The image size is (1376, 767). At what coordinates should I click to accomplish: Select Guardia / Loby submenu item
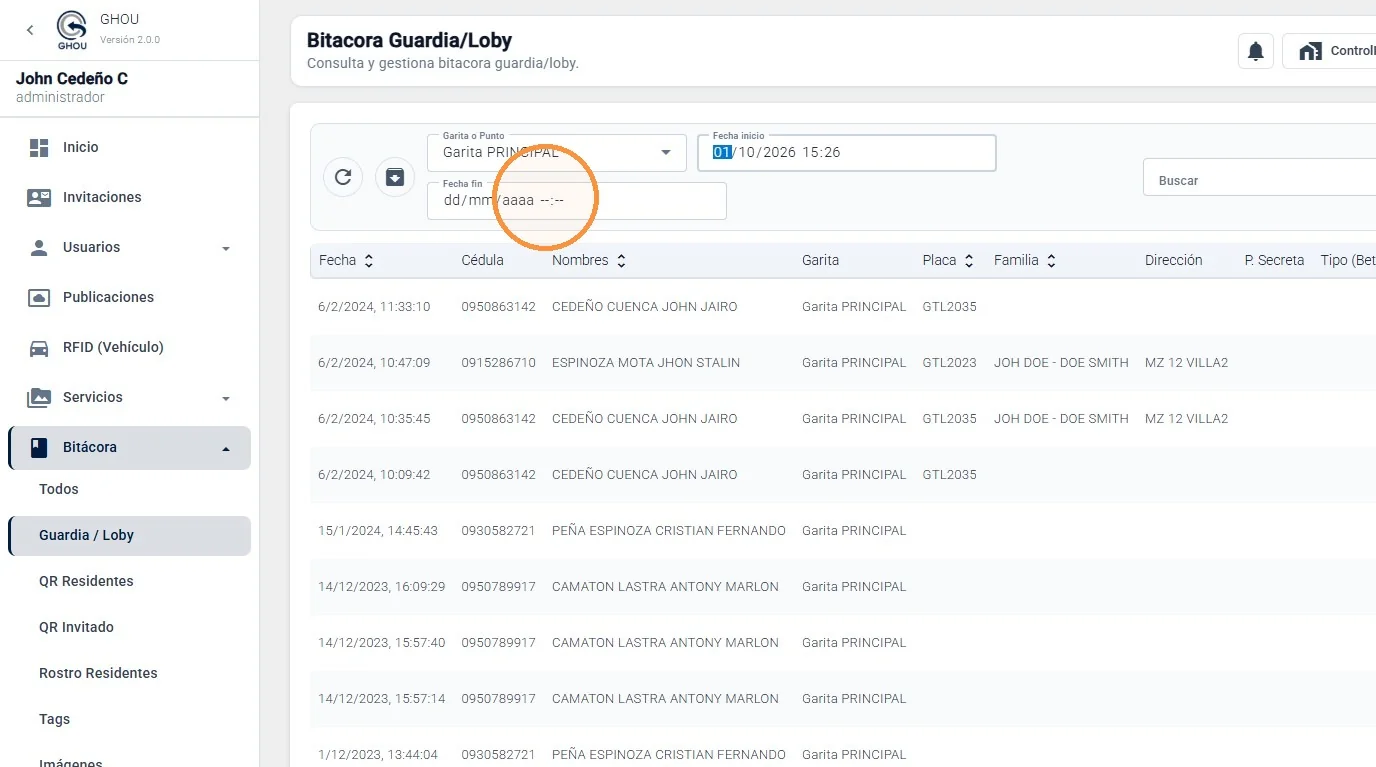pyautogui.click(x=129, y=535)
